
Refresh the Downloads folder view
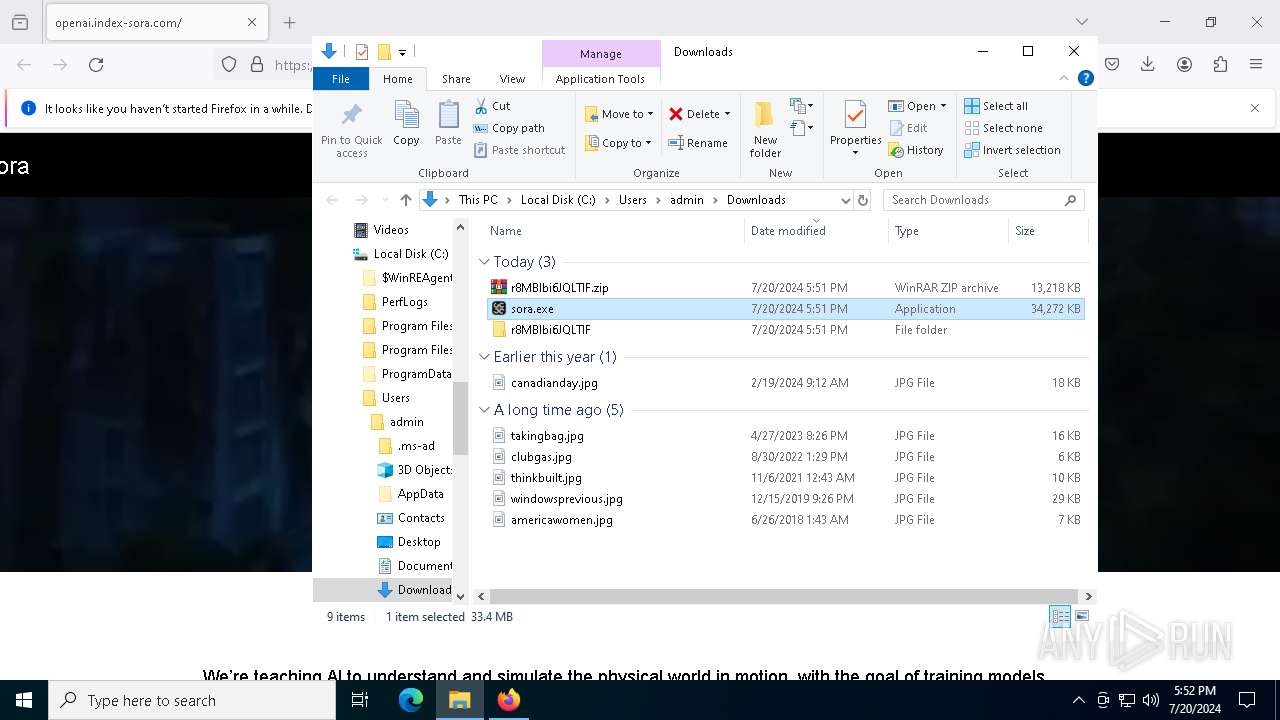863,200
